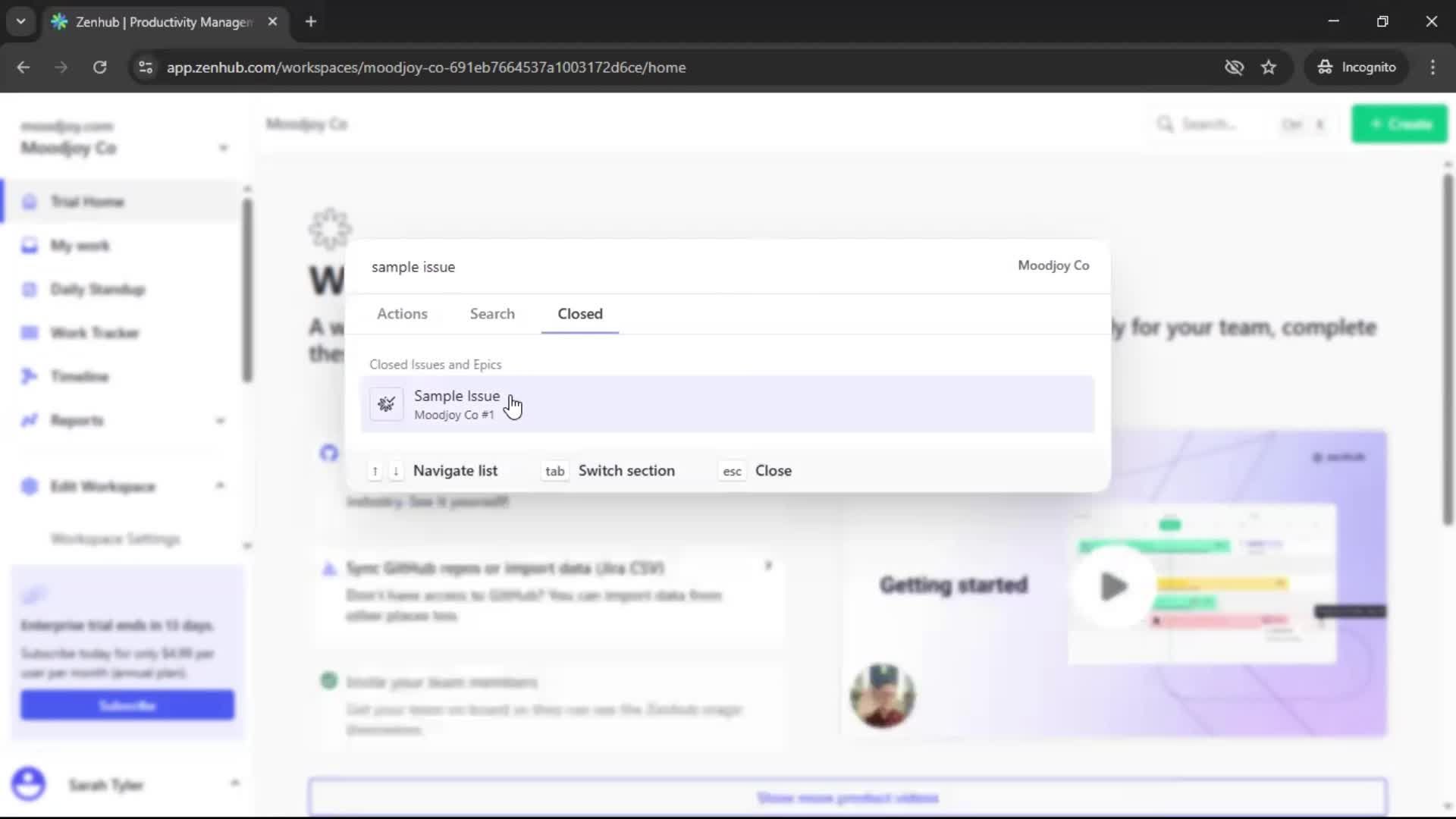Switch to the Search tab
Screen dimensions: 1456x819
[491, 313]
